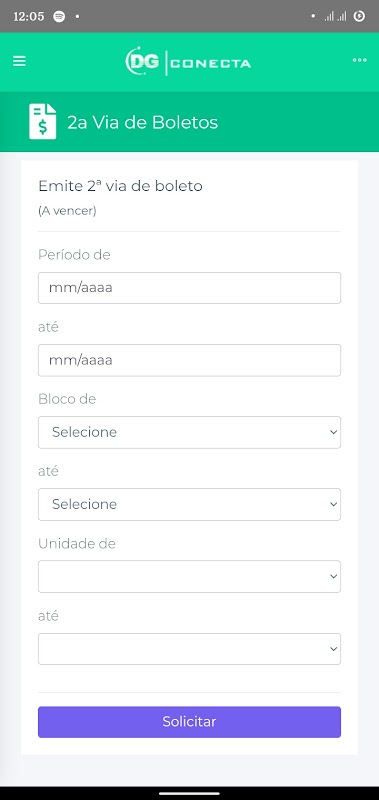379x800 pixels.
Task: Tap the circular battery status icon
Action: pyautogui.click(x=359, y=16)
